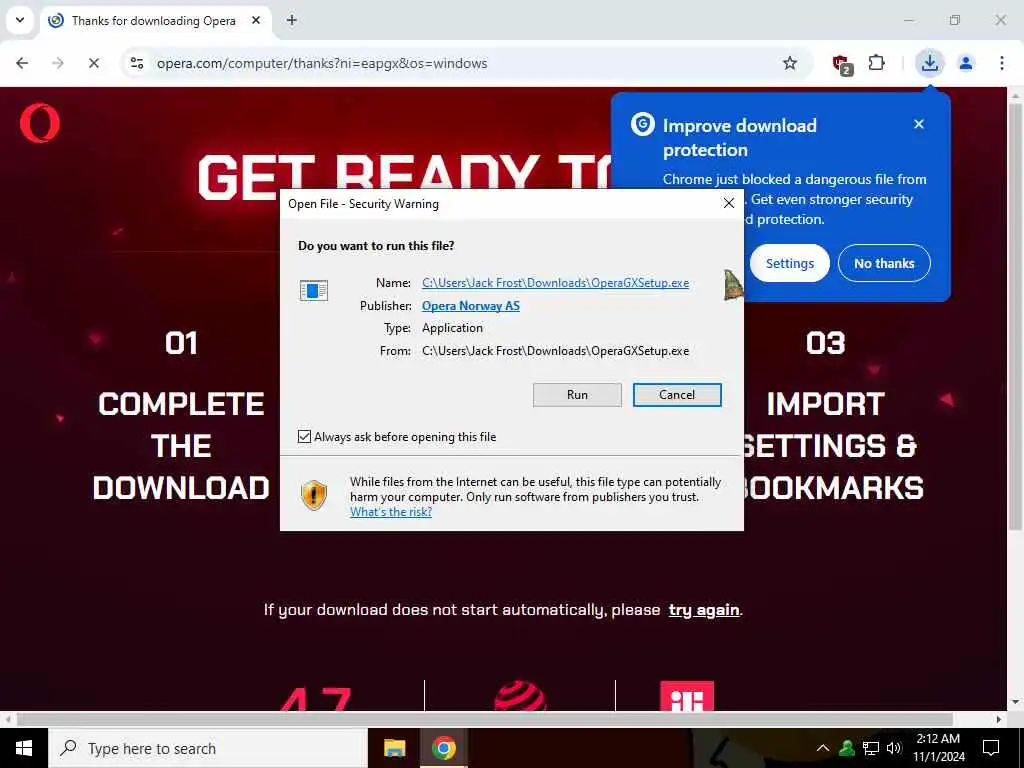Close the 'Thanks for downloading Opera' tab
This screenshot has width=1024, height=768.
256,20
